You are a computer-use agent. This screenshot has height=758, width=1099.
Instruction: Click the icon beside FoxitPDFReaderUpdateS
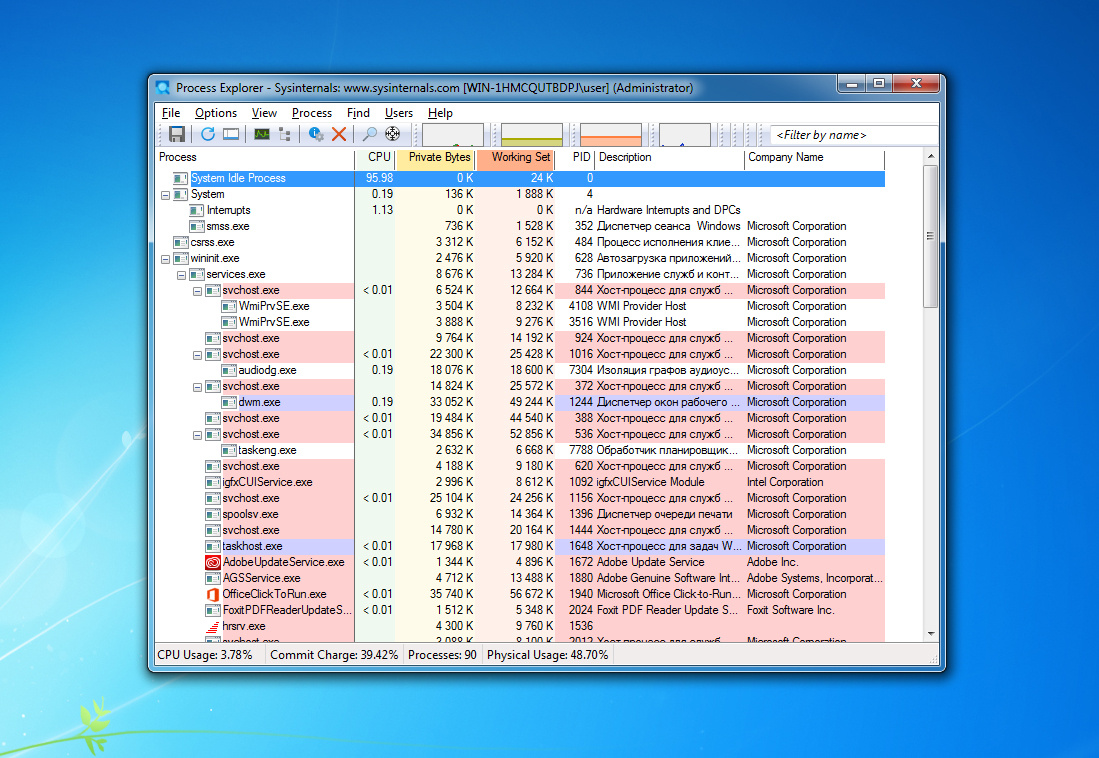(212, 610)
